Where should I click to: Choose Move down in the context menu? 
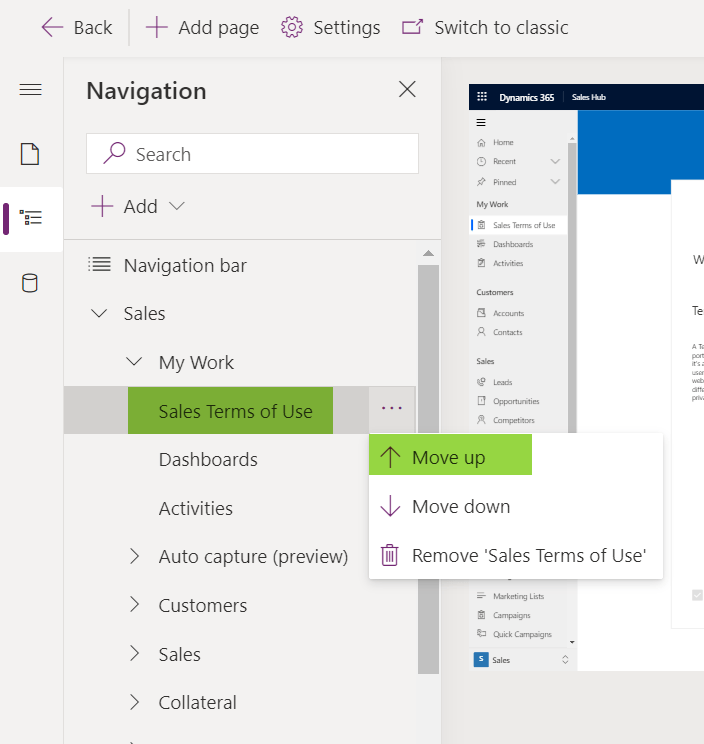(460, 506)
